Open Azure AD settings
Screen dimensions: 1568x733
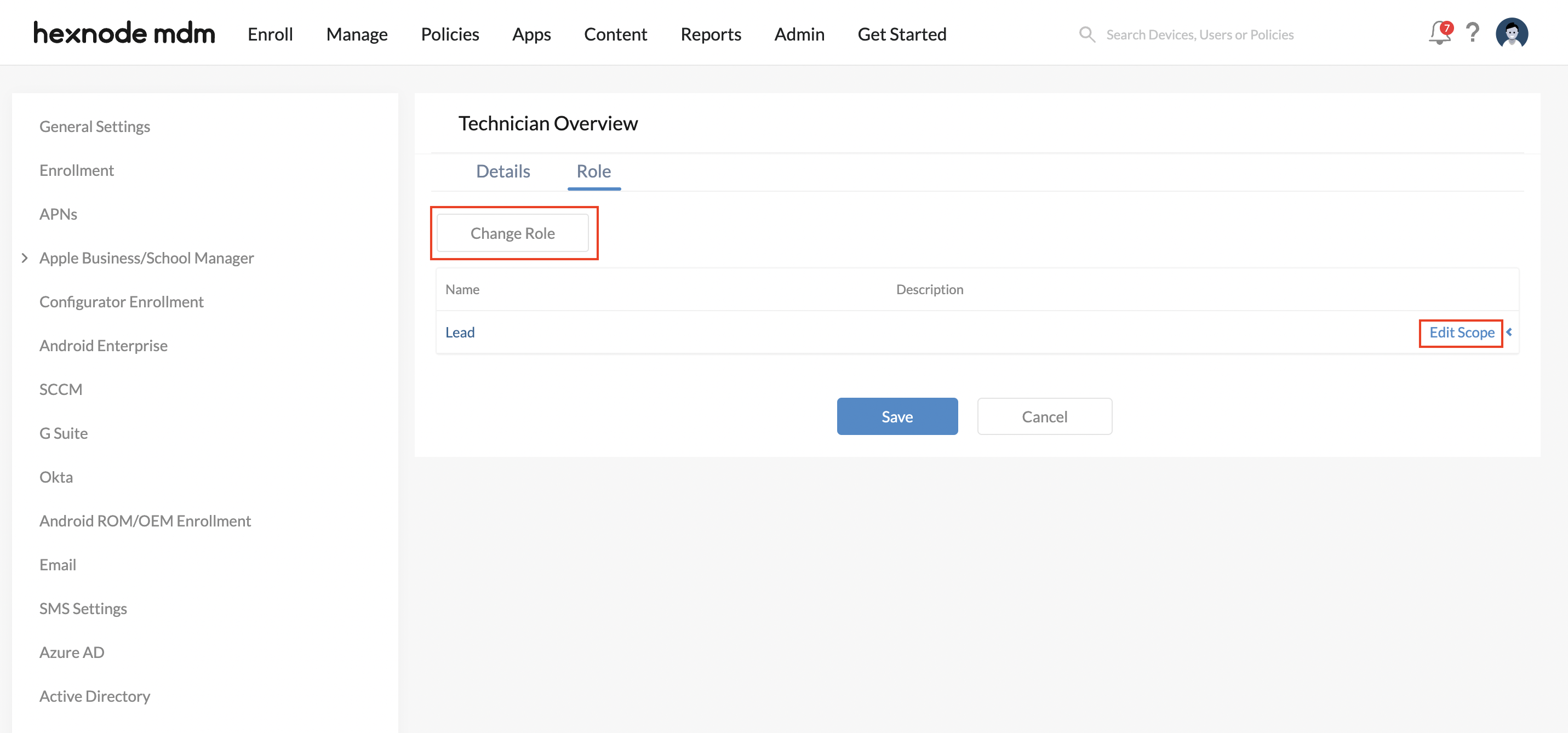(x=71, y=652)
